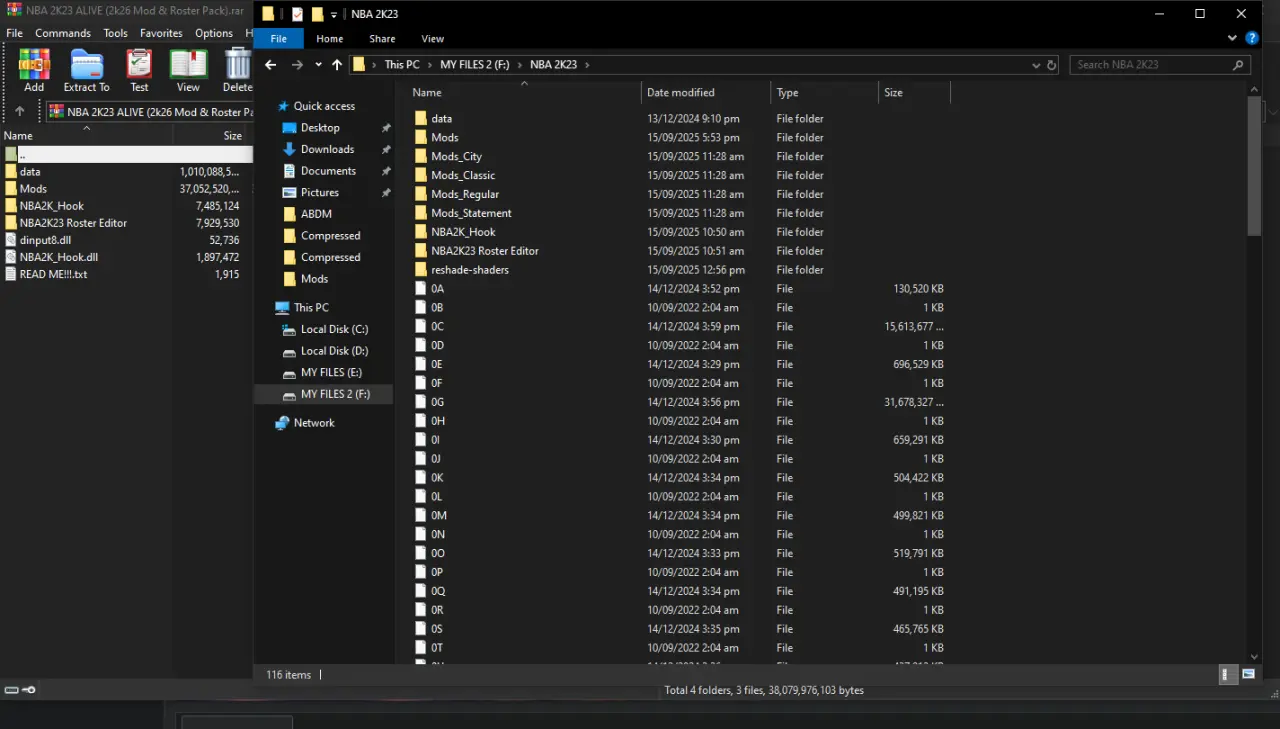Click the up-folder arrow in File Explorer
This screenshot has height=729, width=1280.
tap(337, 65)
